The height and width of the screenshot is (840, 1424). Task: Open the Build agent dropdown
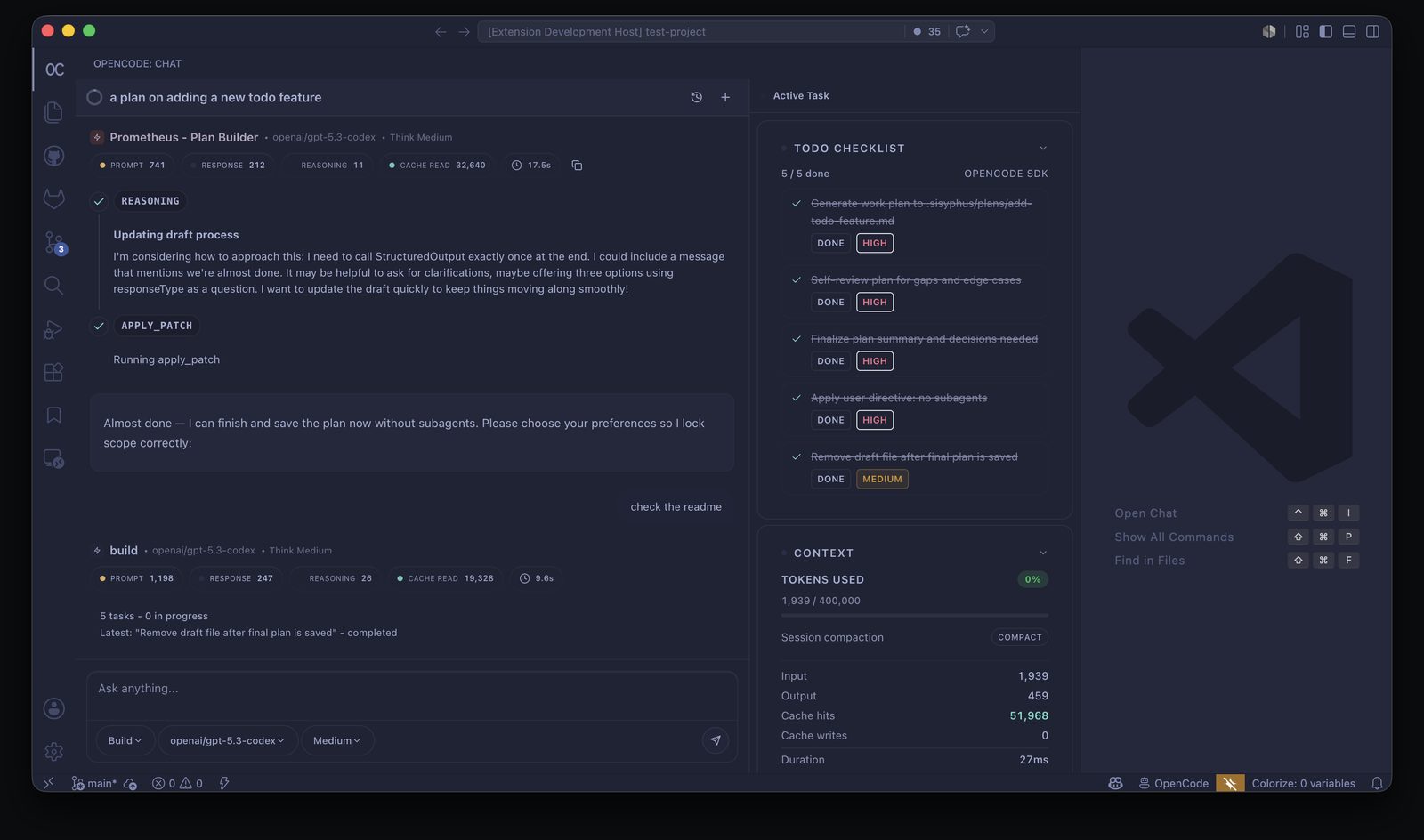125,740
